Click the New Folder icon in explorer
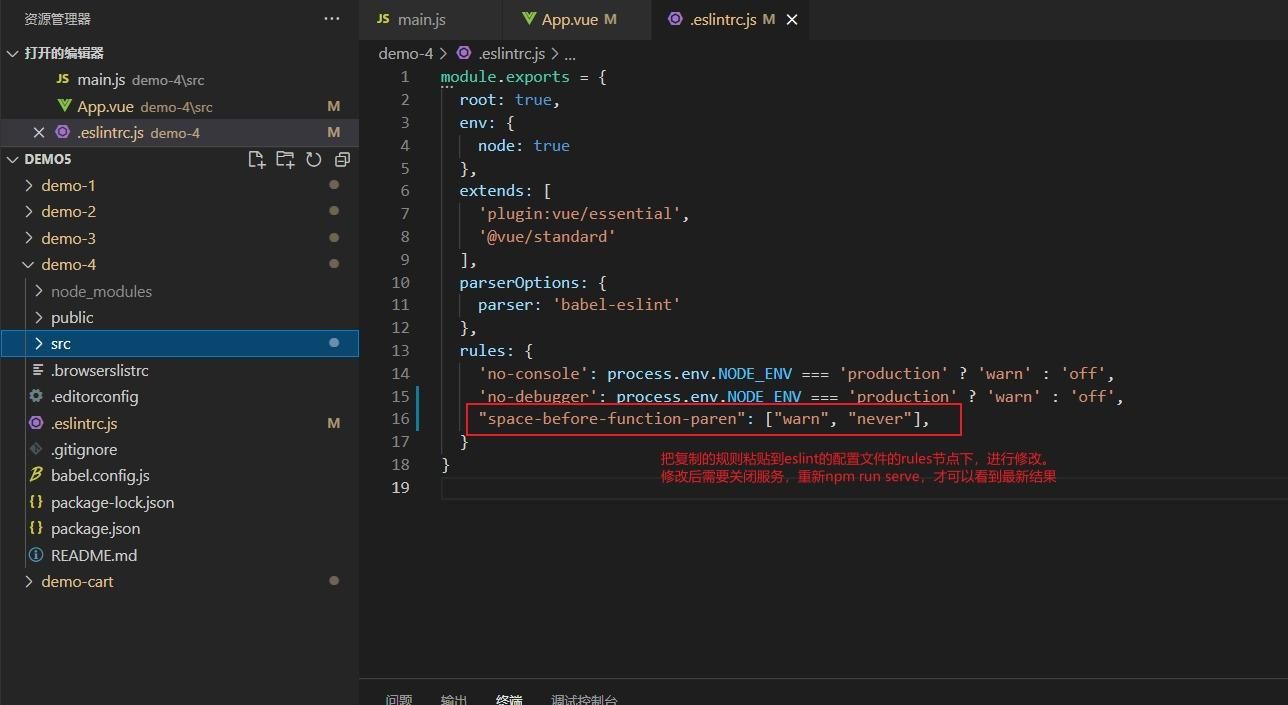The height and width of the screenshot is (705, 1288). point(285,159)
